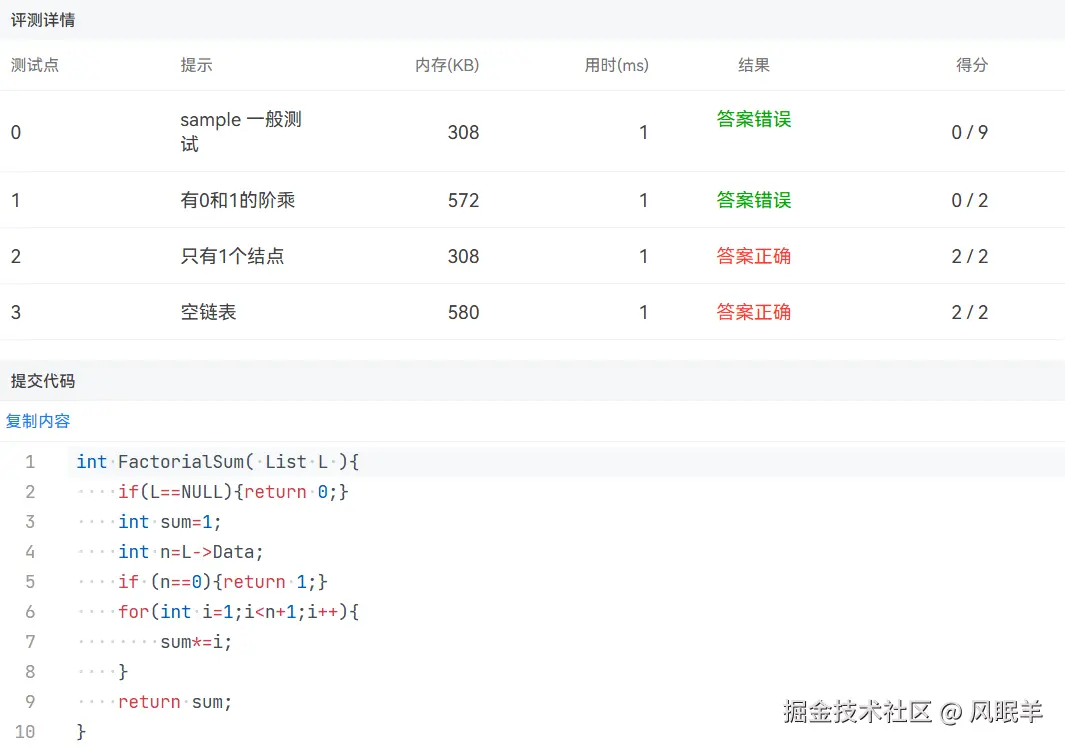Viewport: 1065px width, 747px height.
Task: Click the 2 / 2 score in the 只有1个结点 row
Action: pos(969,256)
